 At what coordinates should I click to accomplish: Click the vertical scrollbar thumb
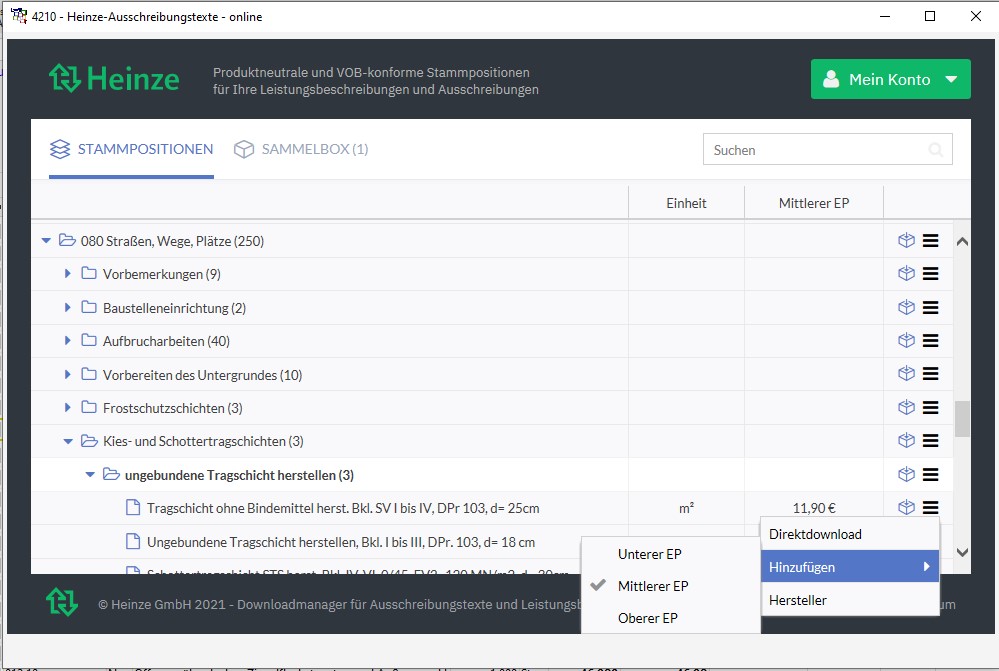pos(962,419)
